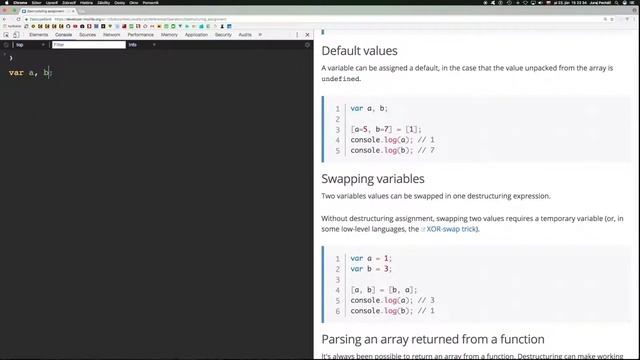
Task: Click code line 'console.log(a); // 3'
Action: coord(392,300)
